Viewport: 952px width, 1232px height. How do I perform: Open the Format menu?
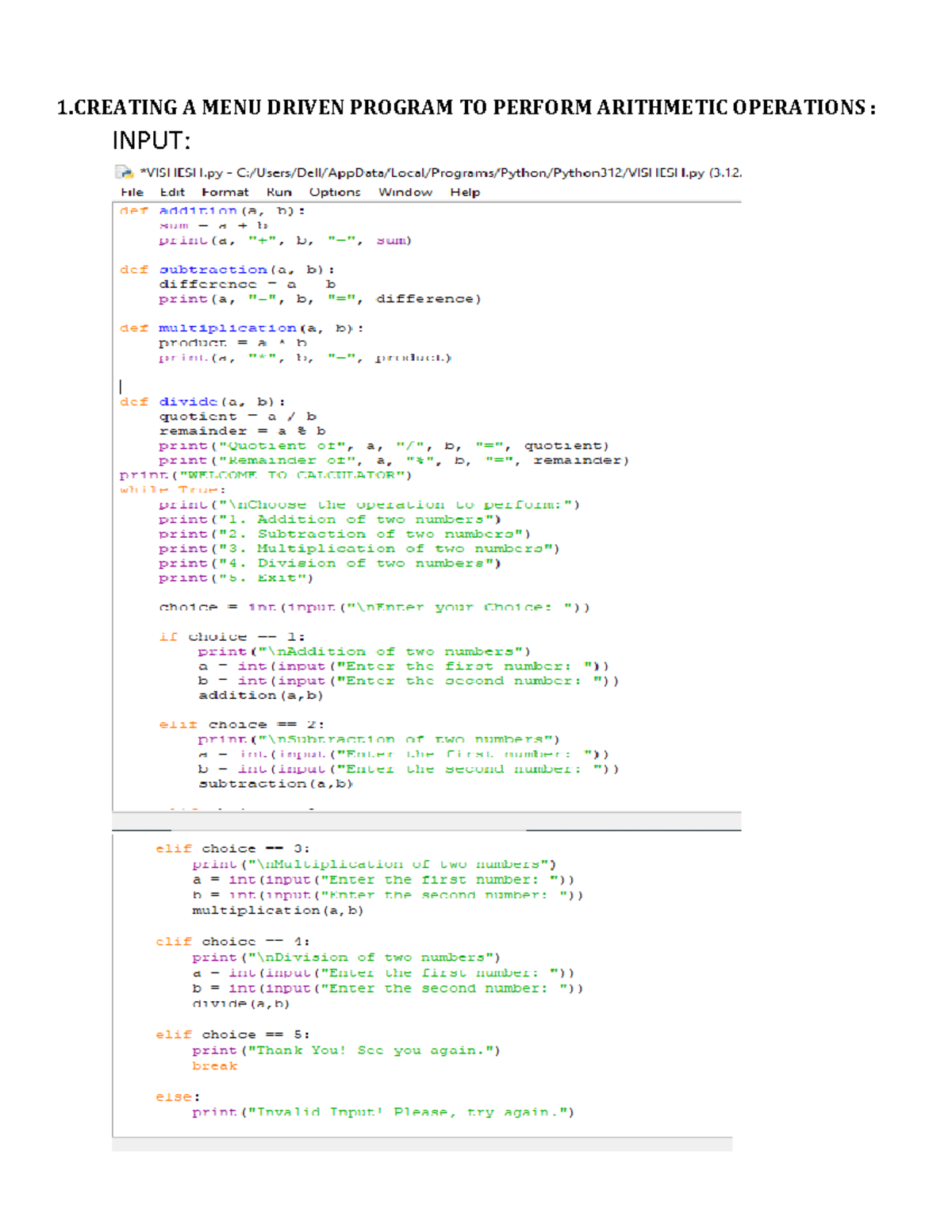pyautogui.click(x=226, y=192)
